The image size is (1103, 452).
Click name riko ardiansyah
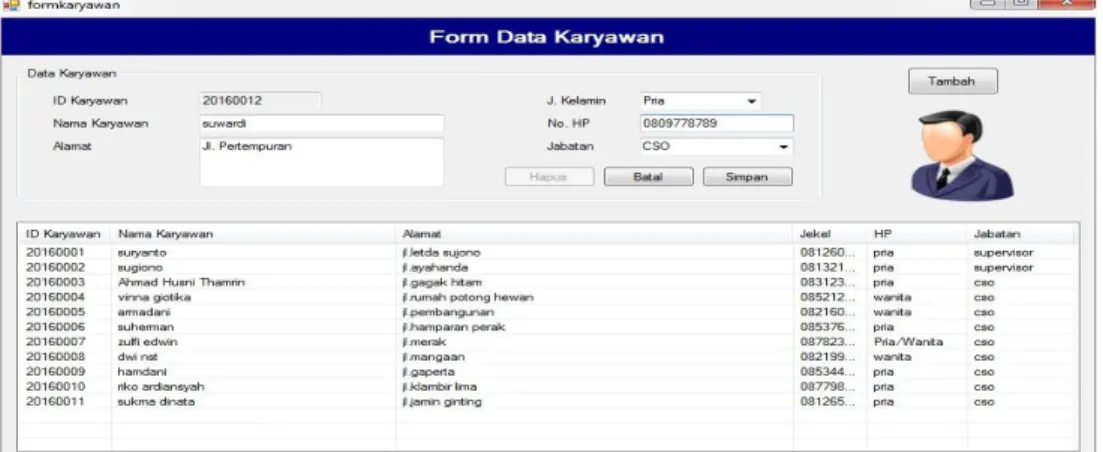point(160,387)
